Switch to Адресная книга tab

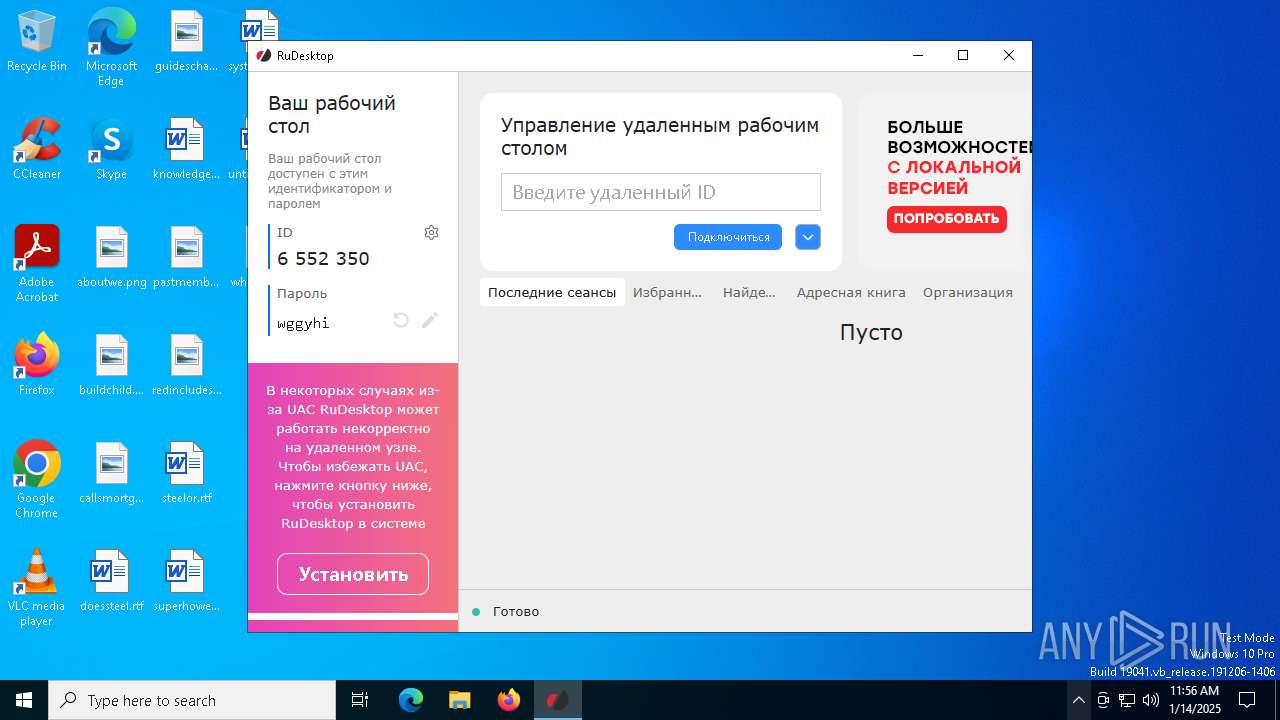pyautogui.click(x=851, y=292)
